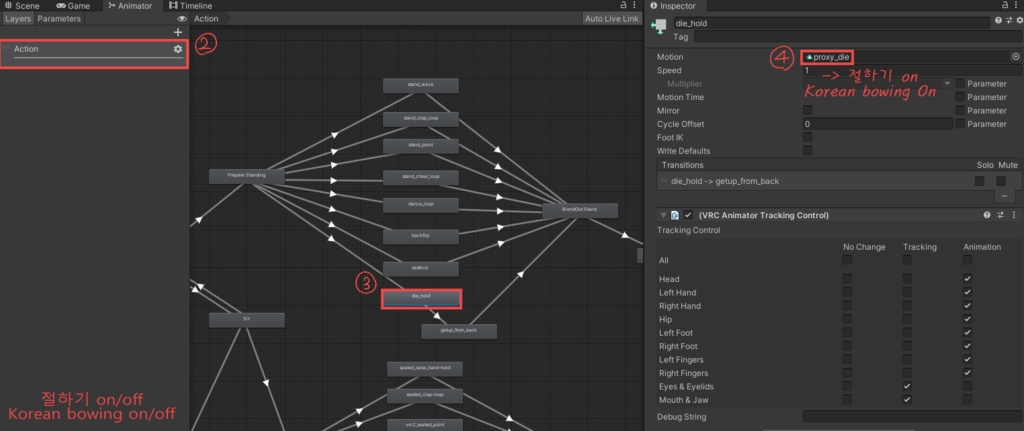Click the Speed value field
1024x431 pixels.
point(912,71)
